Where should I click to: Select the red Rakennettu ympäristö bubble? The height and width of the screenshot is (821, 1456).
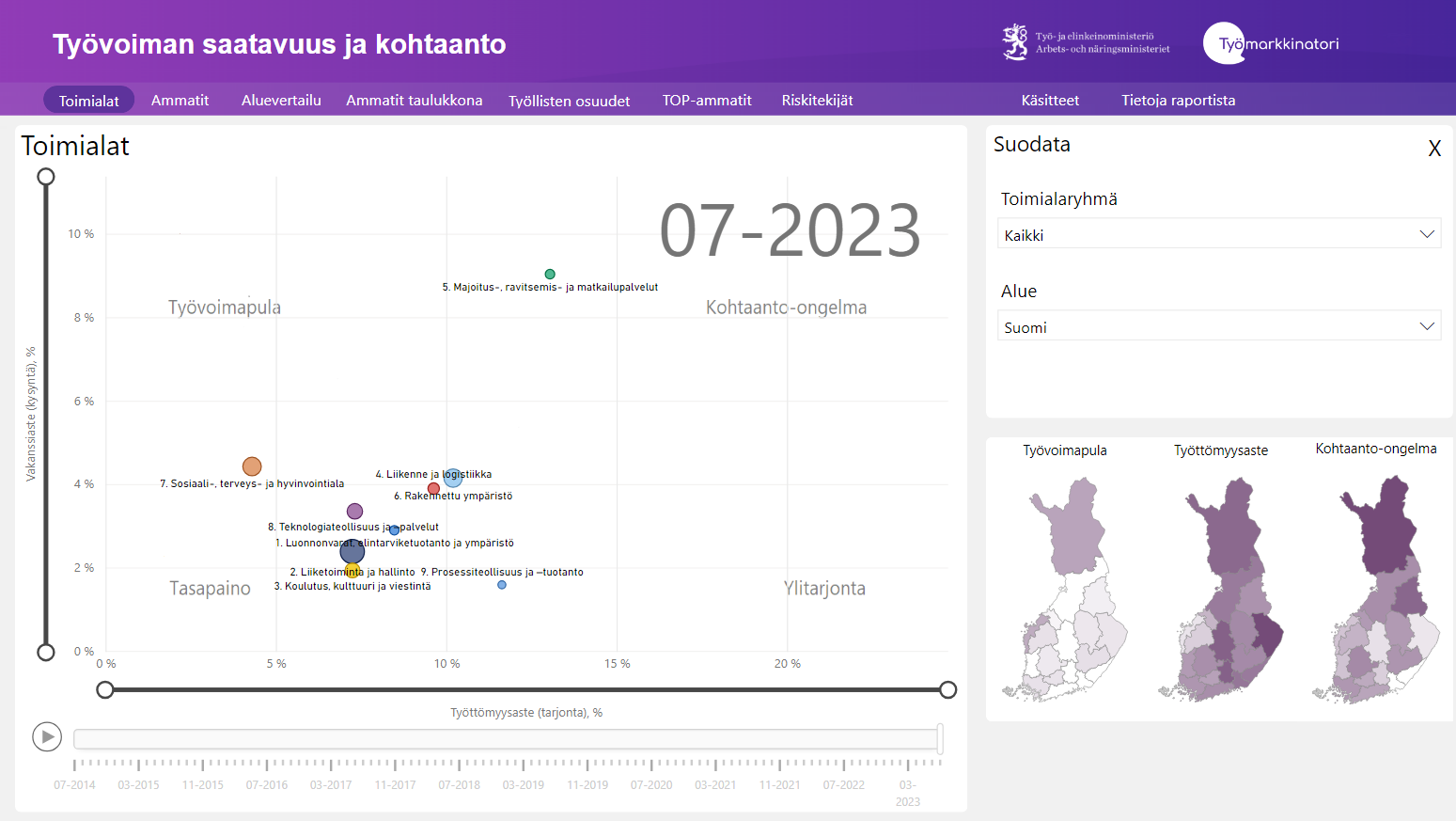click(433, 489)
